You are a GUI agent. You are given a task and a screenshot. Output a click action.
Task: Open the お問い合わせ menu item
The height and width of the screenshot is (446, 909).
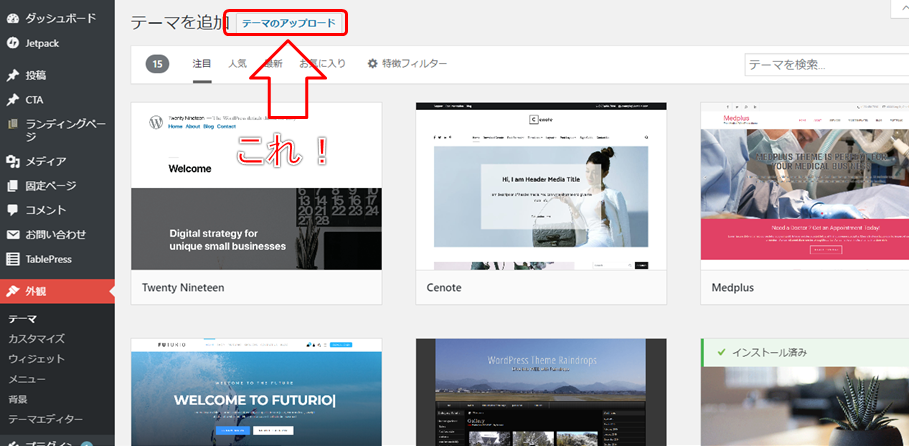point(57,235)
